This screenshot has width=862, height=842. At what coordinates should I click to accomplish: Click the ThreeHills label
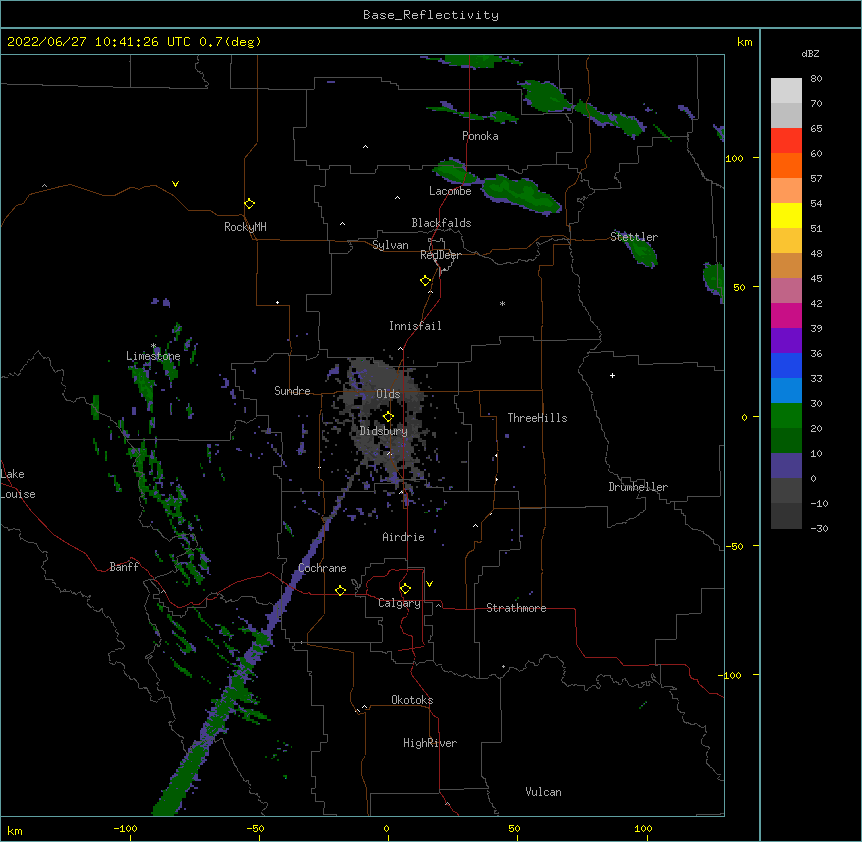coord(537,418)
